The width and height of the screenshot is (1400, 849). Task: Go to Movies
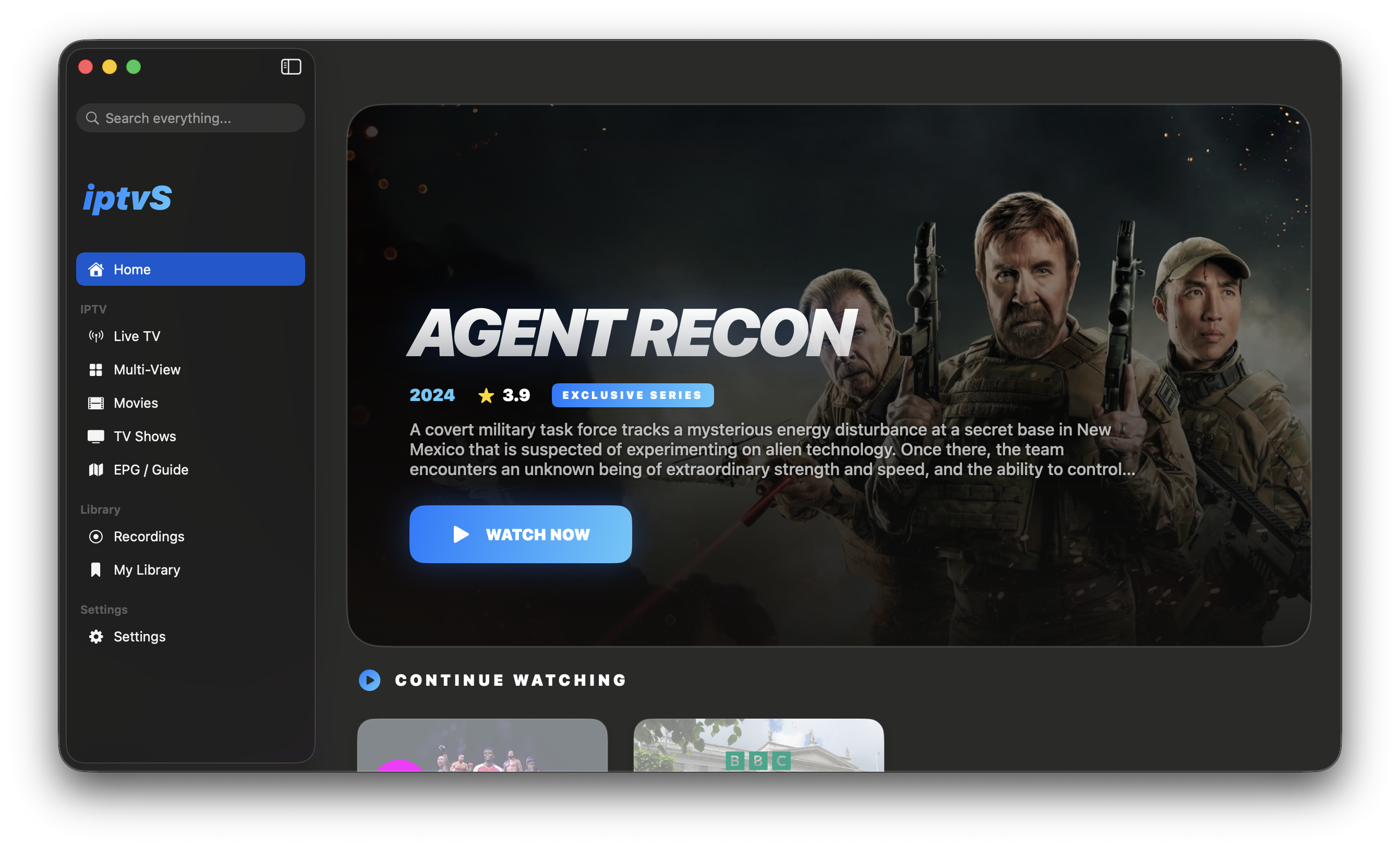coord(190,403)
